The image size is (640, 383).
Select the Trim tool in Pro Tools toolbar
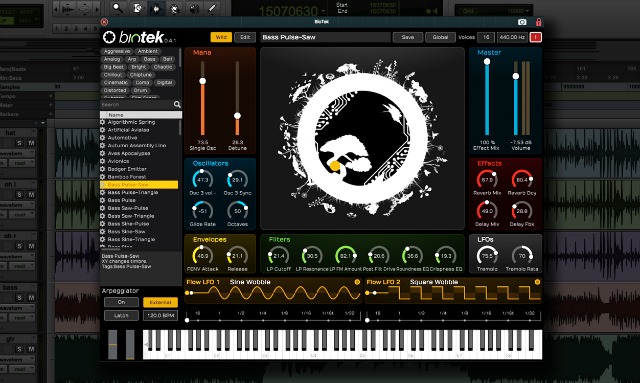pos(137,8)
